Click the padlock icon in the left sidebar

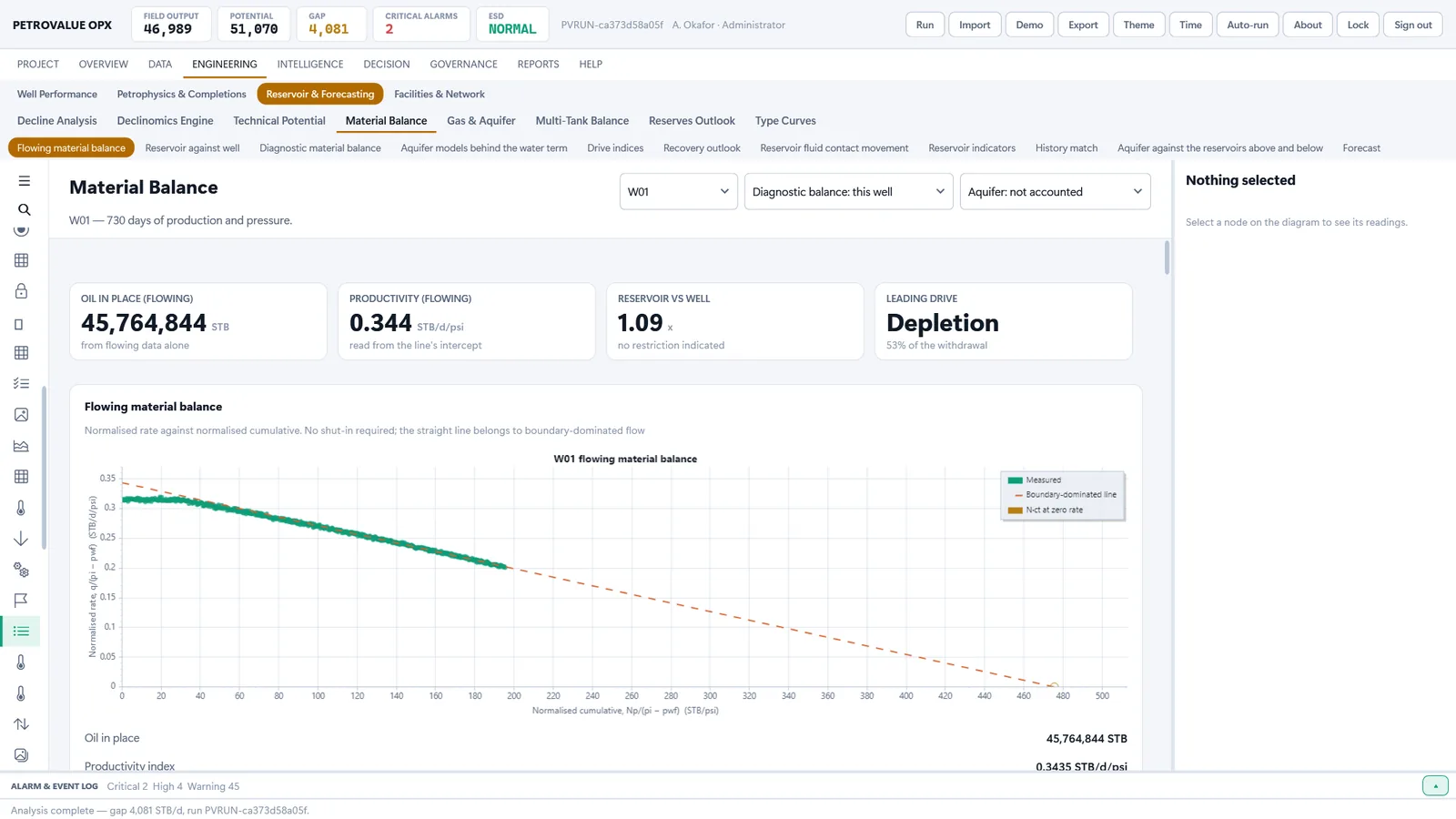click(21, 291)
